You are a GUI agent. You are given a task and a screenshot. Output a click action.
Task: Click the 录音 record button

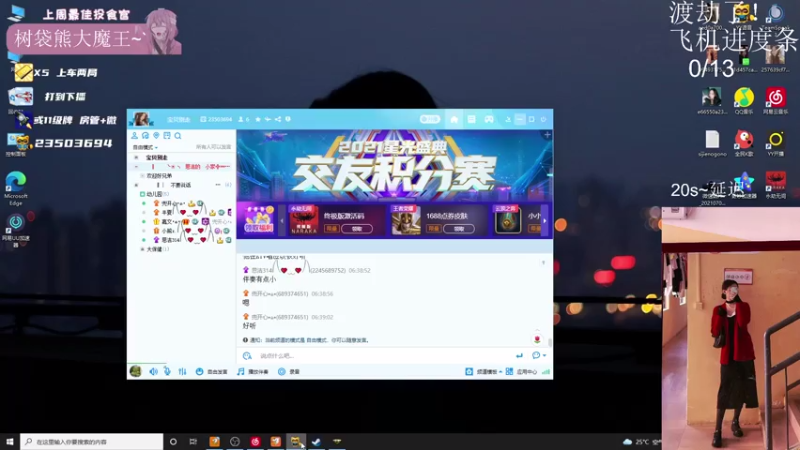(289, 371)
